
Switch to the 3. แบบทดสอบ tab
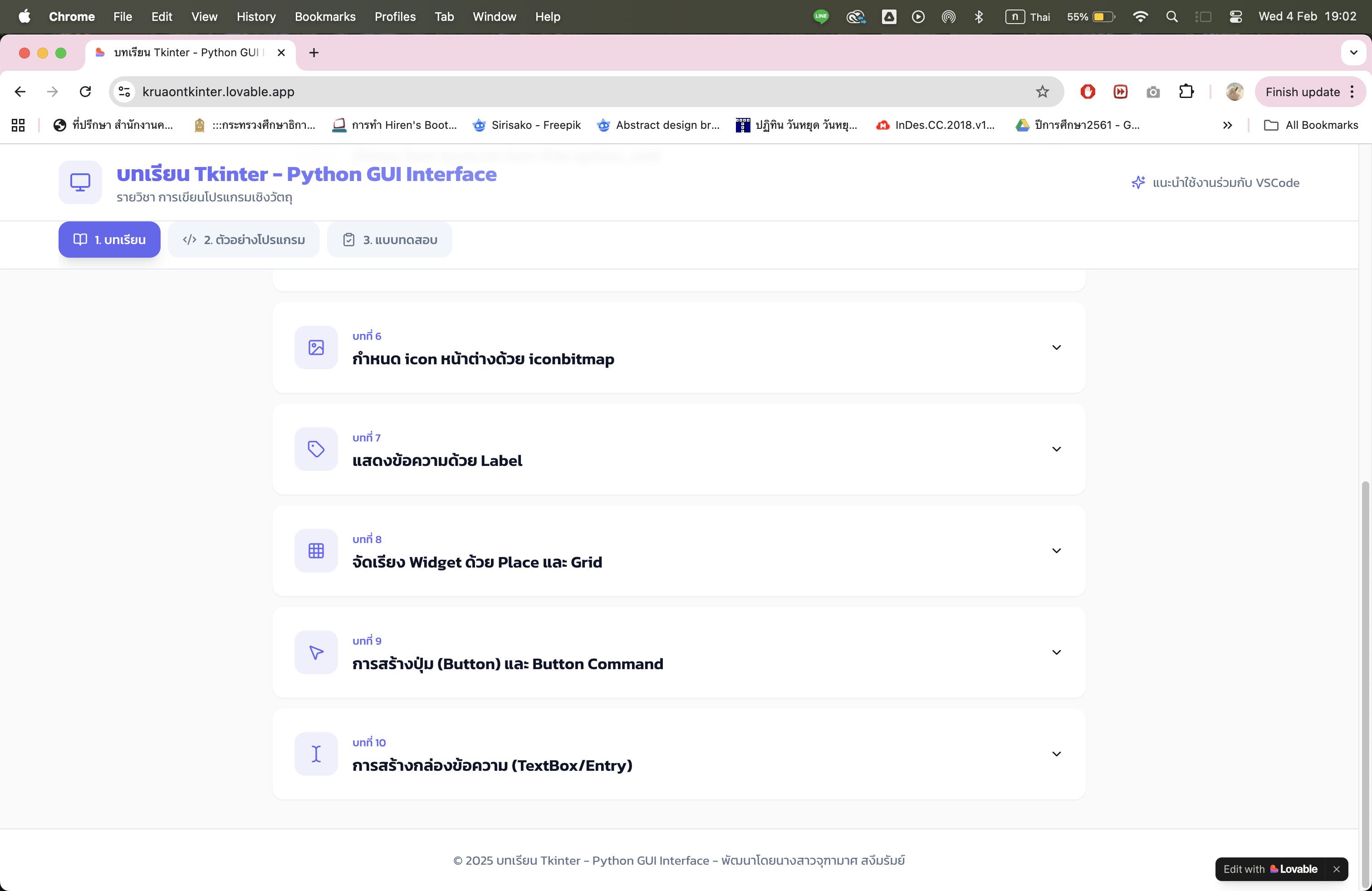pyautogui.click(x=390, y=240)
